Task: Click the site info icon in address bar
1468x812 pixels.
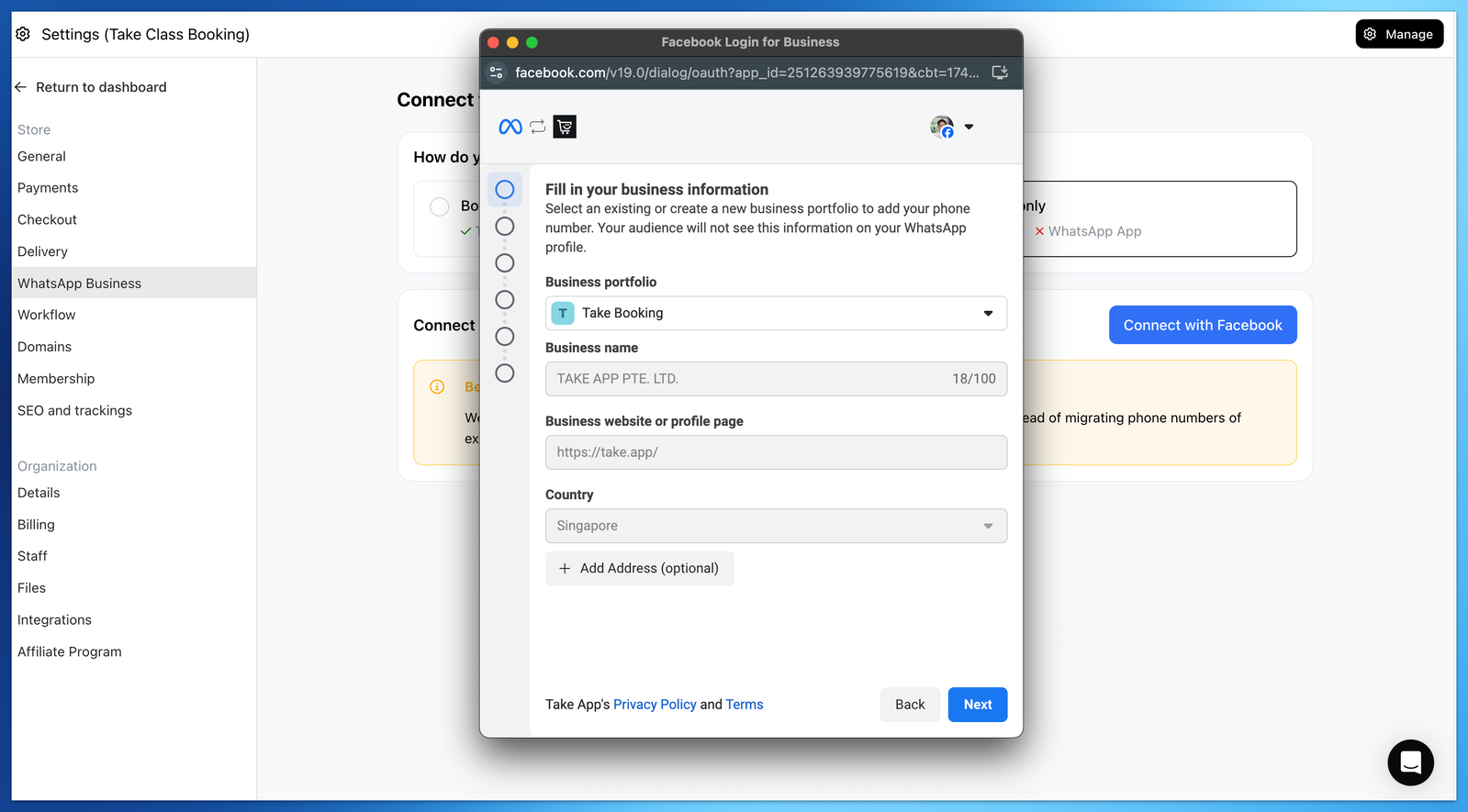Action: coord(496,72)
